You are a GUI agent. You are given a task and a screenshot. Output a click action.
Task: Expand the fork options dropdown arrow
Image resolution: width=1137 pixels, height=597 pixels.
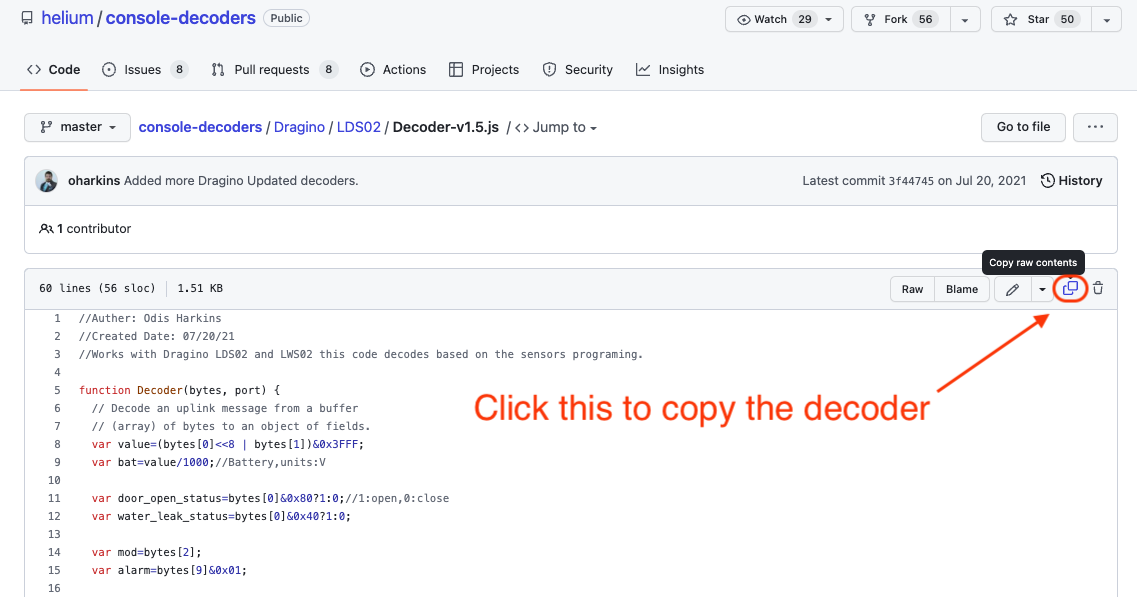click(964, 19)
